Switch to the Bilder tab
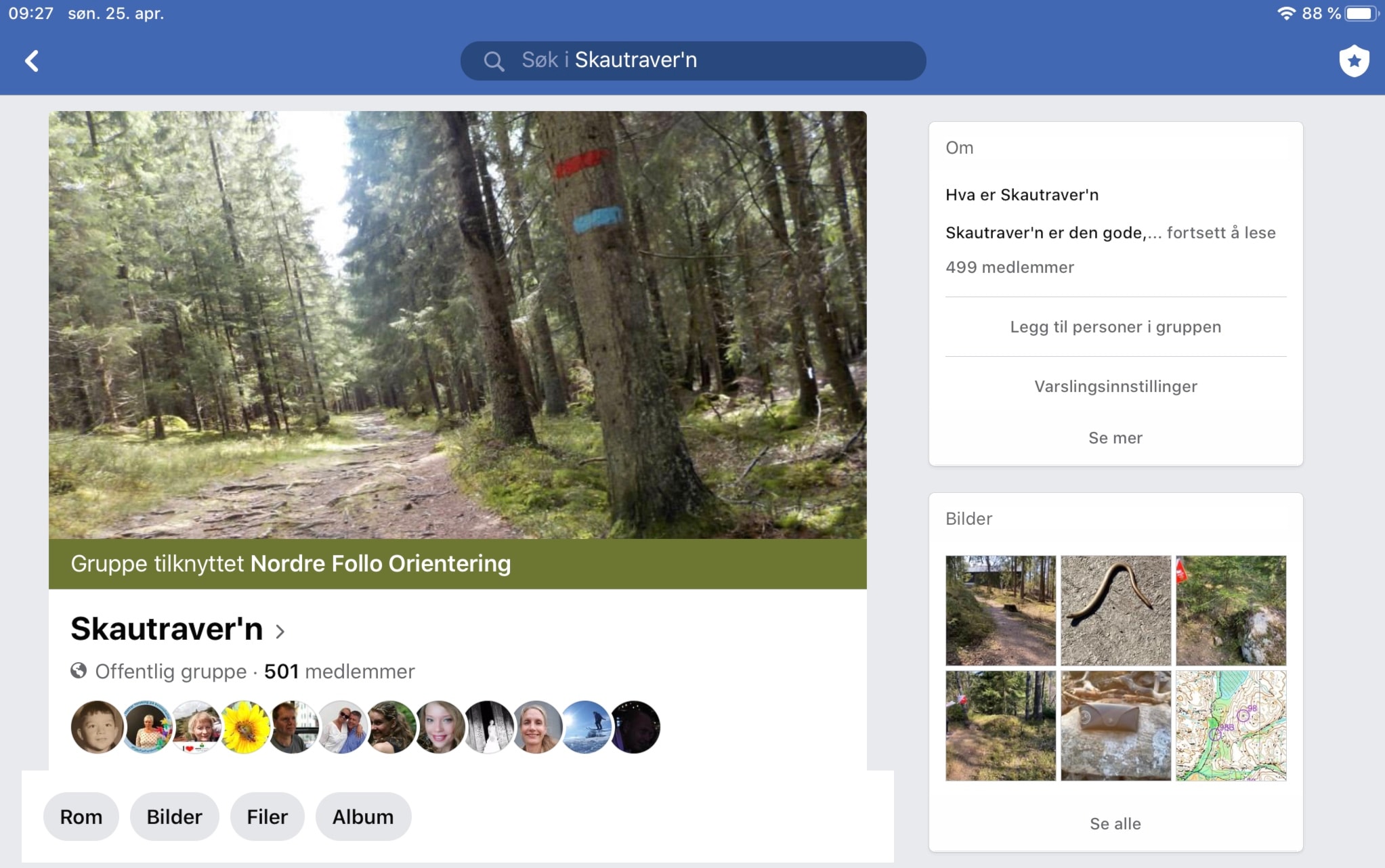This screenshot has height=868, width=1385. pyautogui.click(x=174, y=817)
